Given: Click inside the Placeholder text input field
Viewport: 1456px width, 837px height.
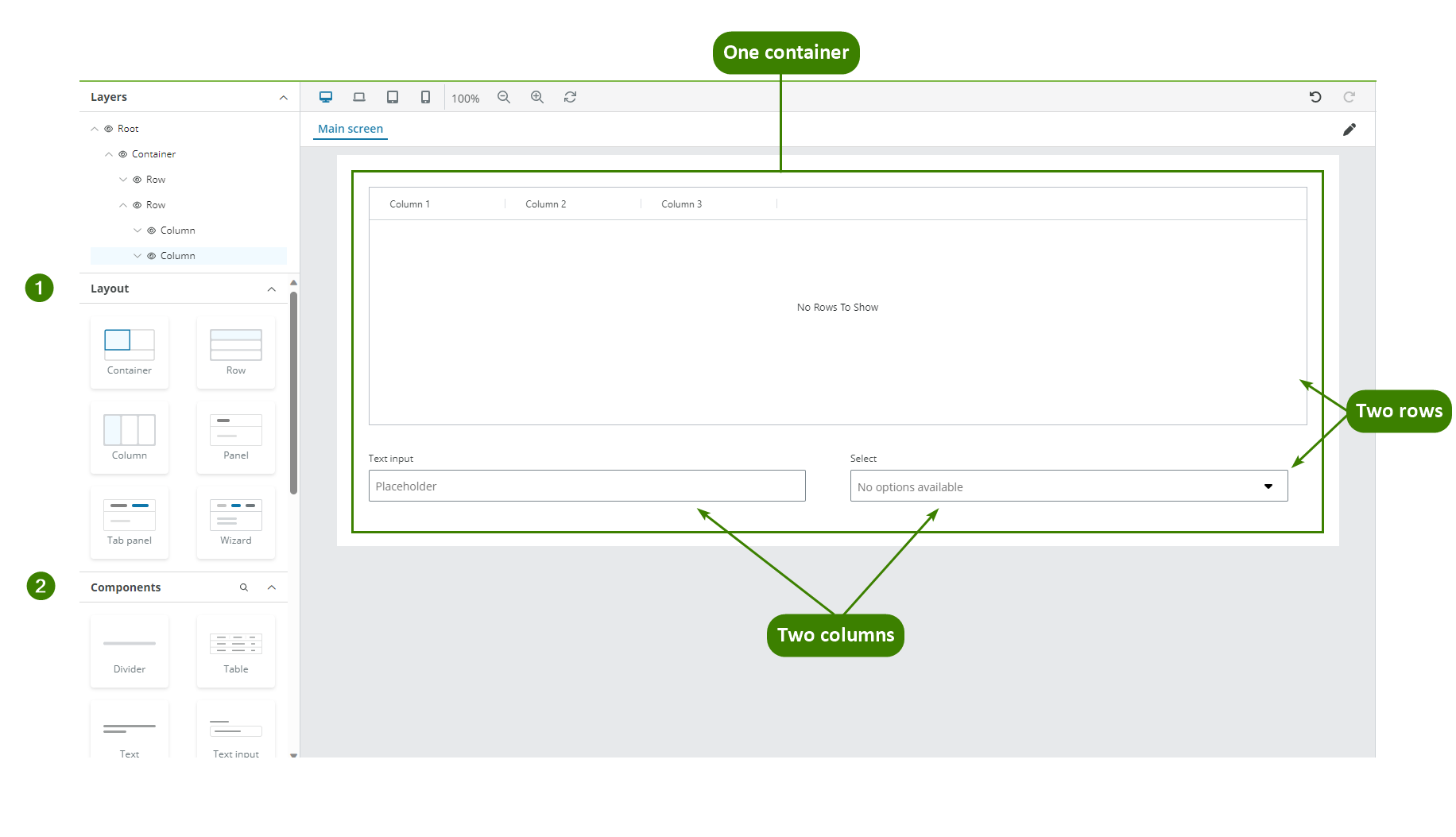Looking at the screenshot, I should pos(587,486).
